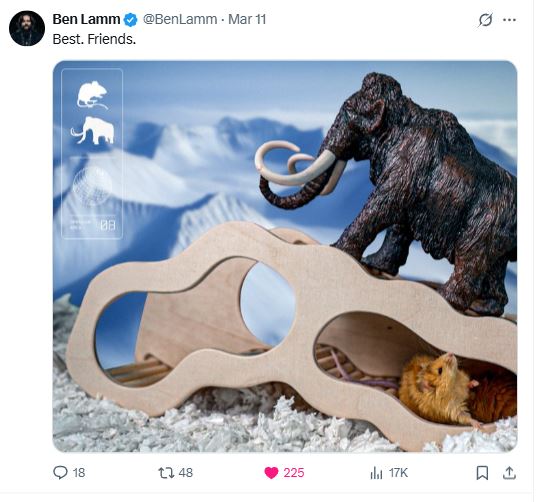Open the mammoth and mouse image
Screen dimensions: 551x502
coord(285,256)
